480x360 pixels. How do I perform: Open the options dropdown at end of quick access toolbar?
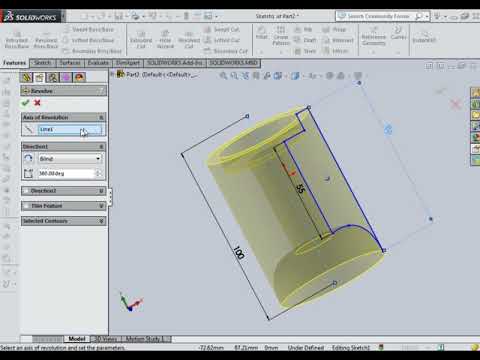(x=217, y=16)
